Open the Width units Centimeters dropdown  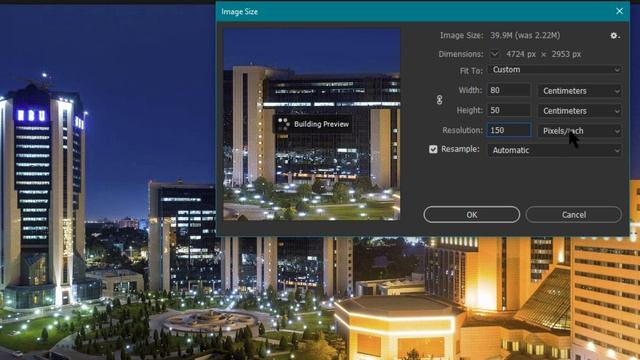(580, 91)
